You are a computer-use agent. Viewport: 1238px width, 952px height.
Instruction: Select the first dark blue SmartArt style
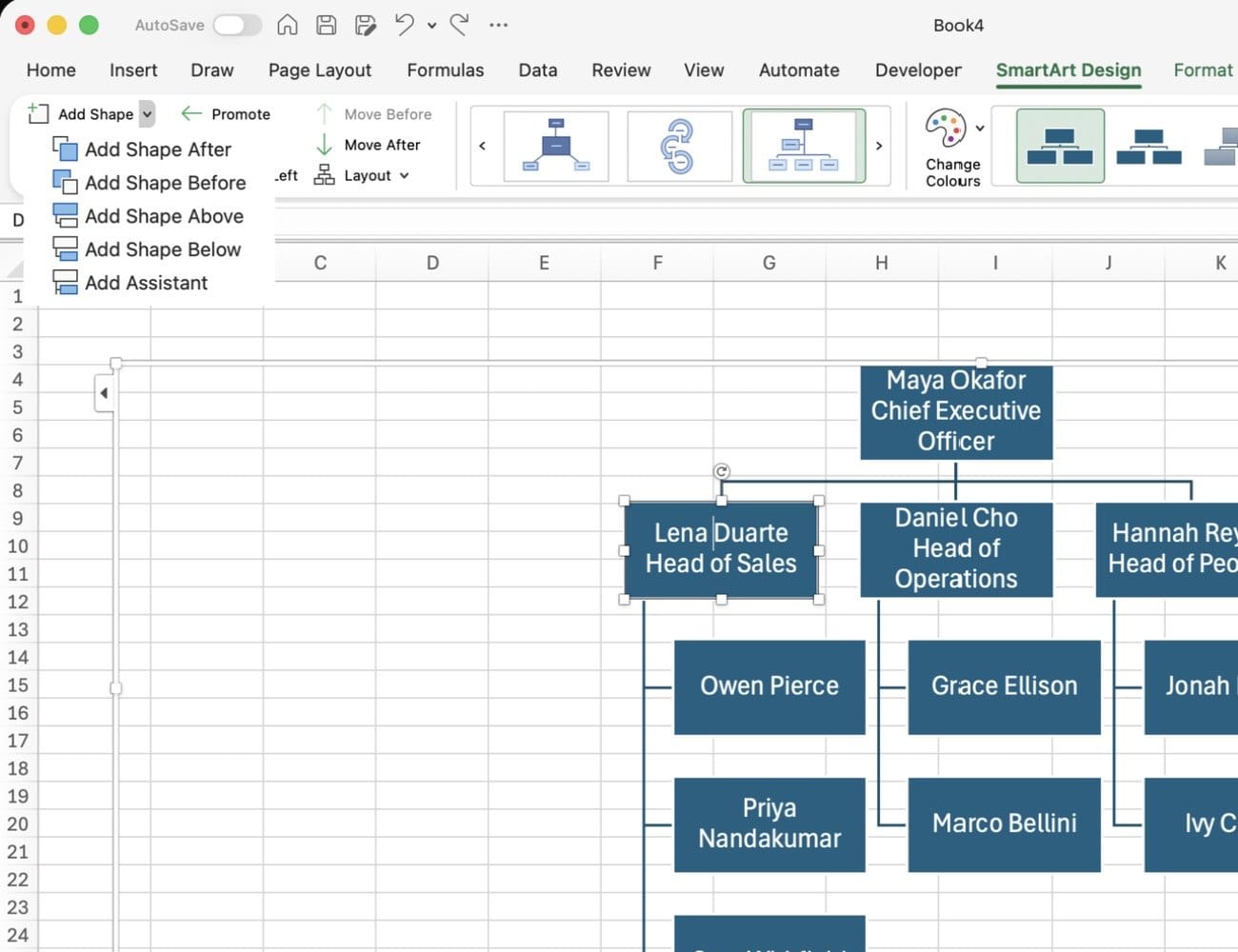tap(1060, 146)
